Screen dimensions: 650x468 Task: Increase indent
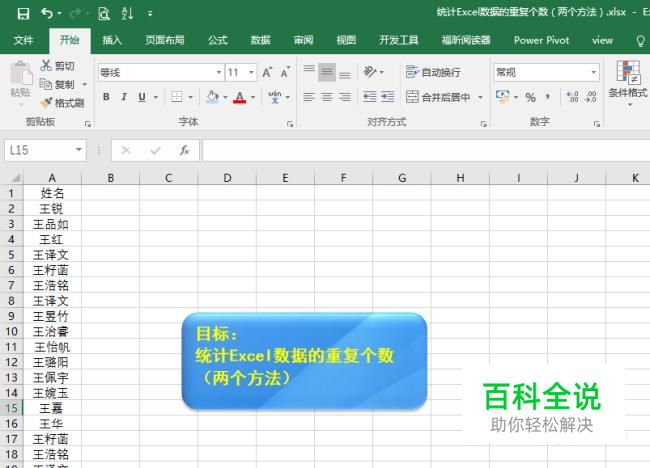point(388,97)
